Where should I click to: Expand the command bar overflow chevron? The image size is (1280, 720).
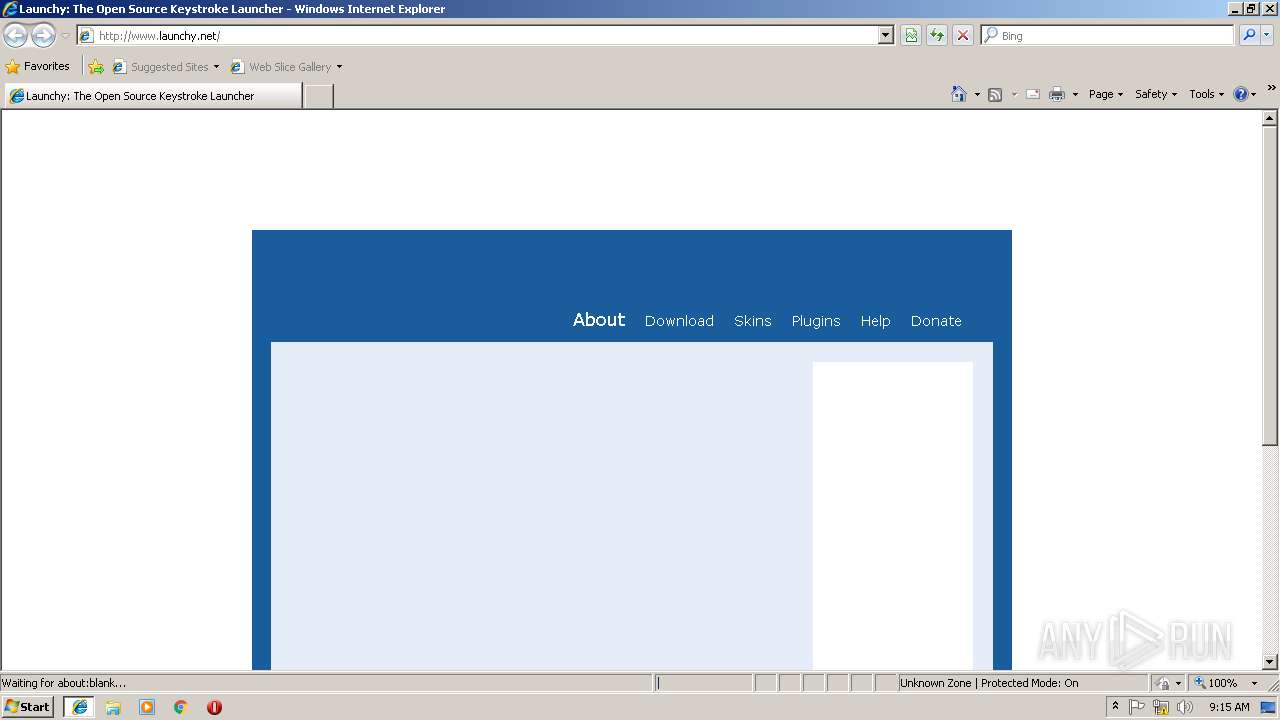tap(1271, 88)
